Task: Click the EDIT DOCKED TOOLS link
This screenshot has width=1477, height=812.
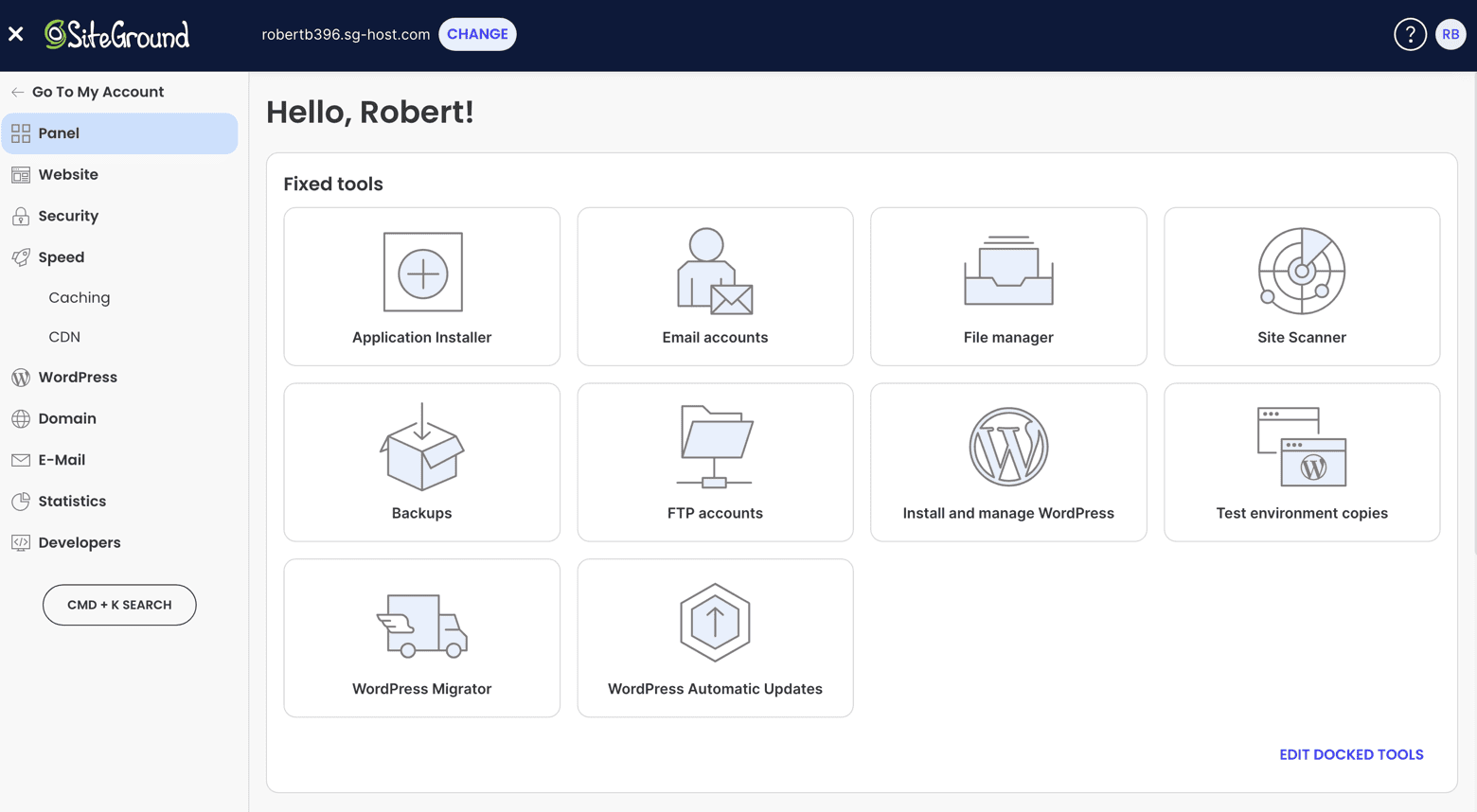Action: [x=1351, y=754]
